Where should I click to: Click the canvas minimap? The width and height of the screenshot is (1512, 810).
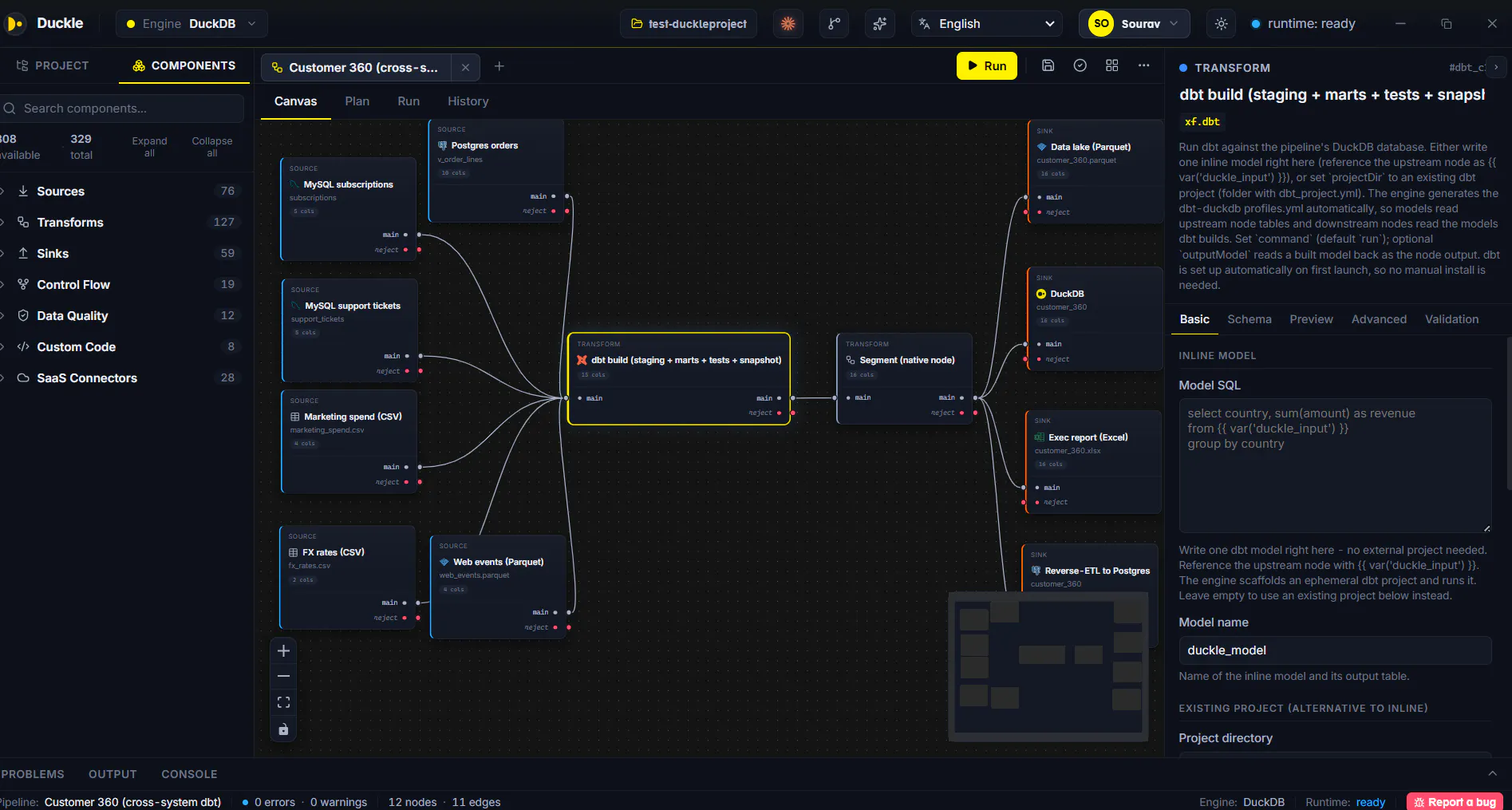pyautogui.click(x=1049, y=667)
